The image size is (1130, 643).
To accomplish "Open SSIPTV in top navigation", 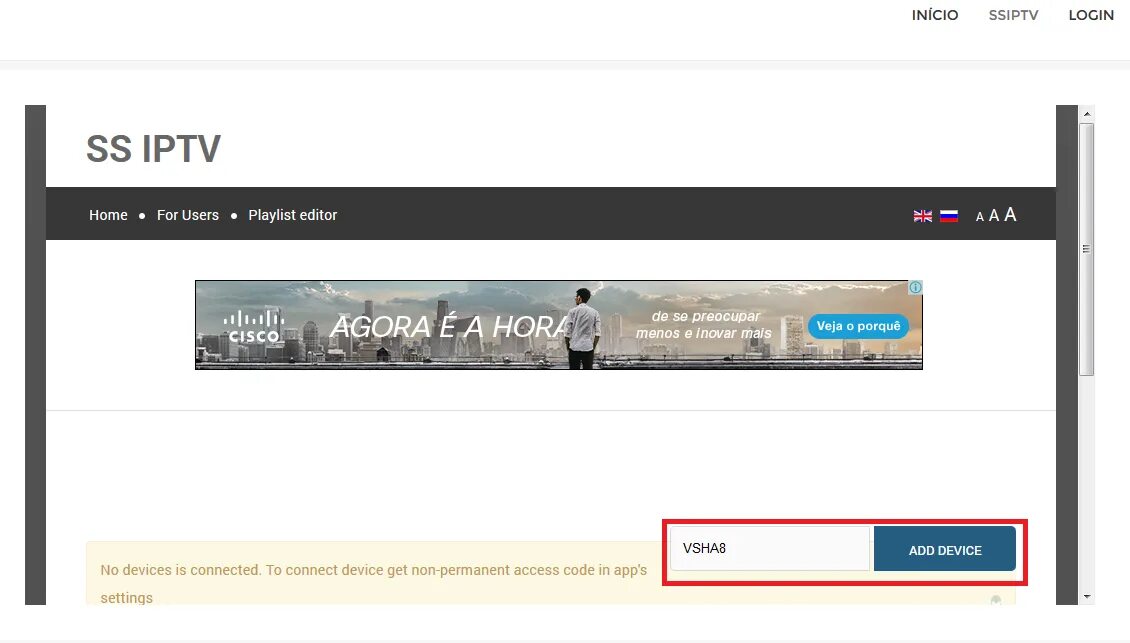I will [x=1013, y=15].
